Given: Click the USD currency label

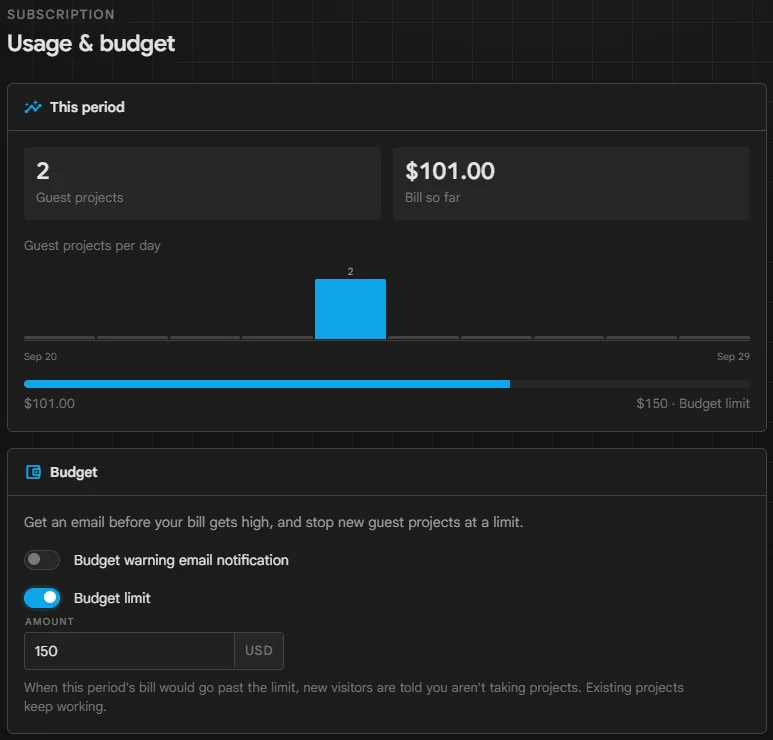Looking at the screenshot, I should [x=259, y=651].
